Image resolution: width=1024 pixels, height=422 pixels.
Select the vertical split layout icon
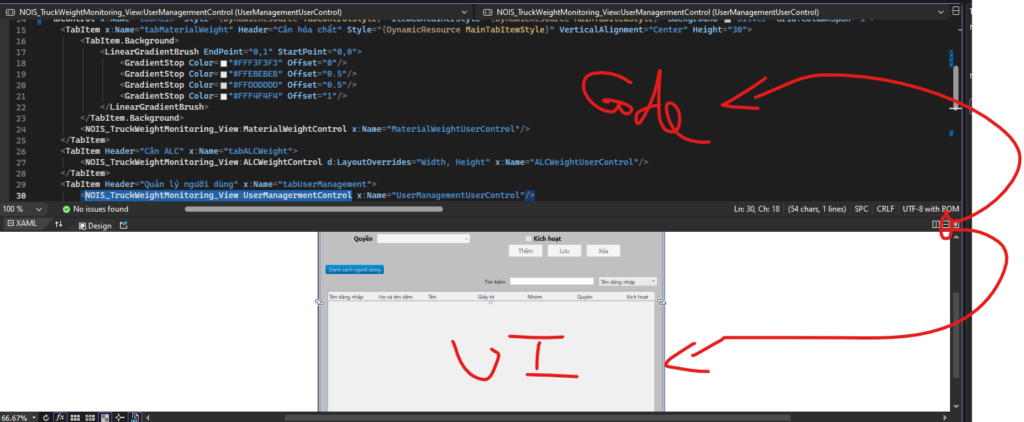(x=936, y=225)
